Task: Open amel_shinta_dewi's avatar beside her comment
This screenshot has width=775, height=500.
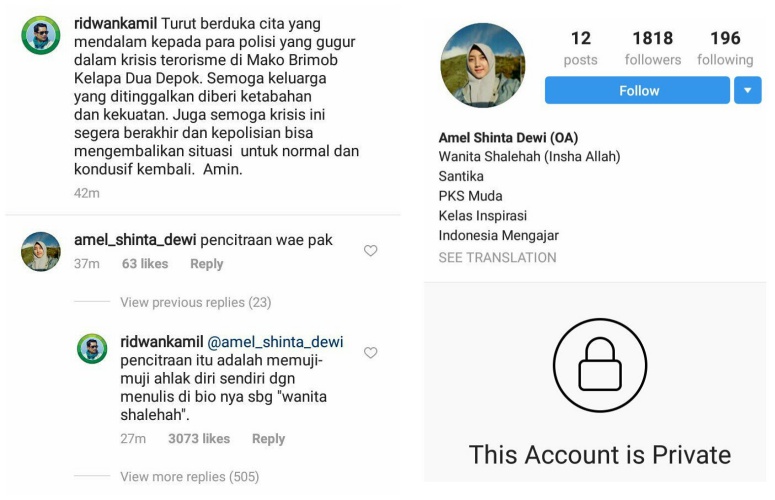Action: coord(41,251)
